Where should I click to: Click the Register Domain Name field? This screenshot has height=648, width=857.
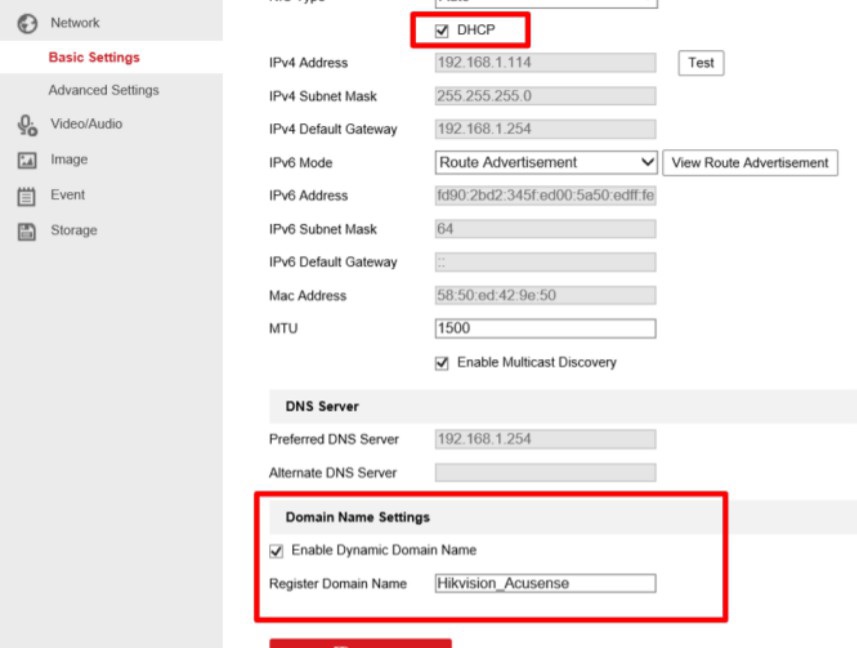(x=545, y=583)
